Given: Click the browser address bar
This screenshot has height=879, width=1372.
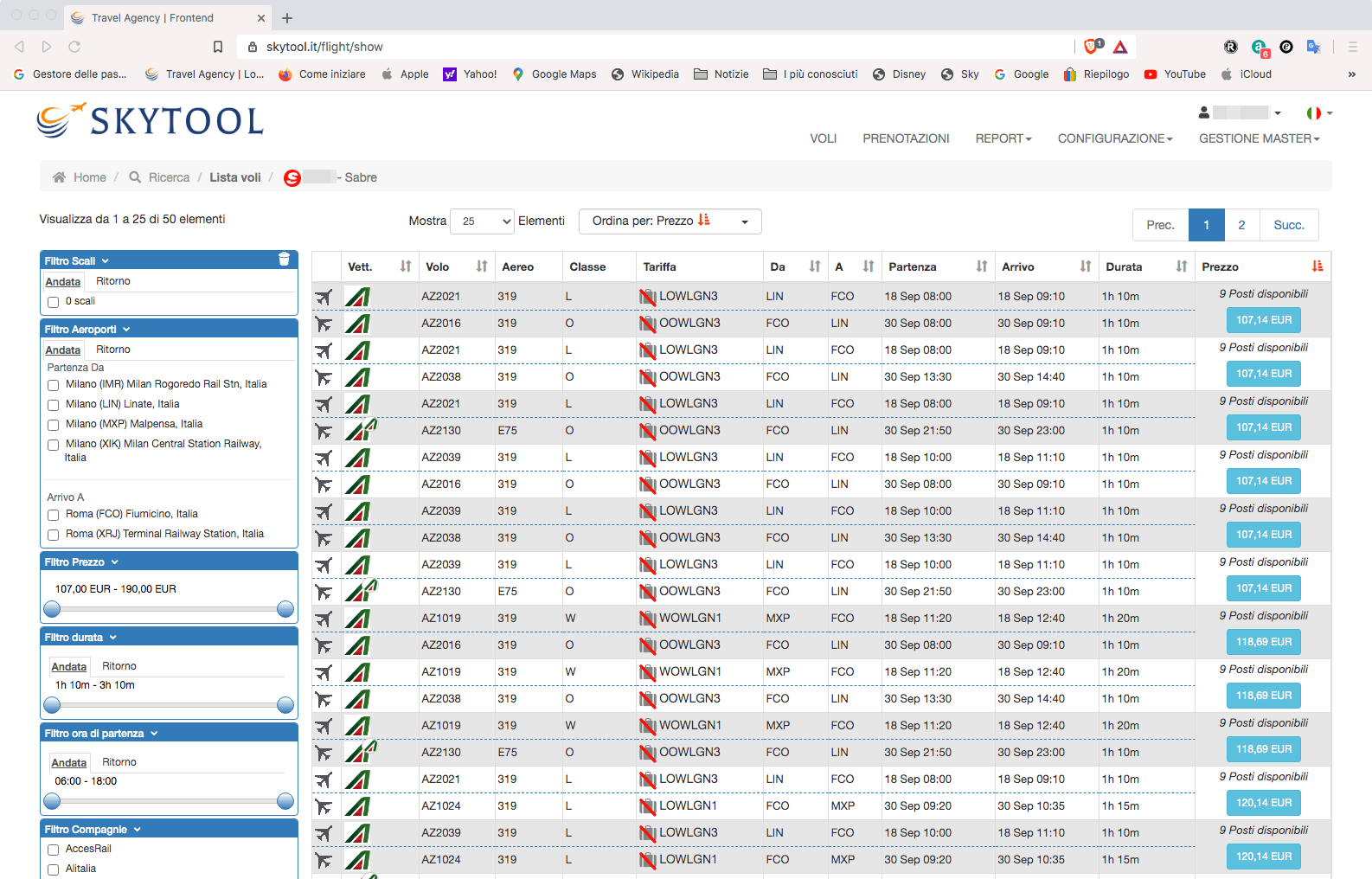Looking at the screenshot, I should click(x=657, y=47).
